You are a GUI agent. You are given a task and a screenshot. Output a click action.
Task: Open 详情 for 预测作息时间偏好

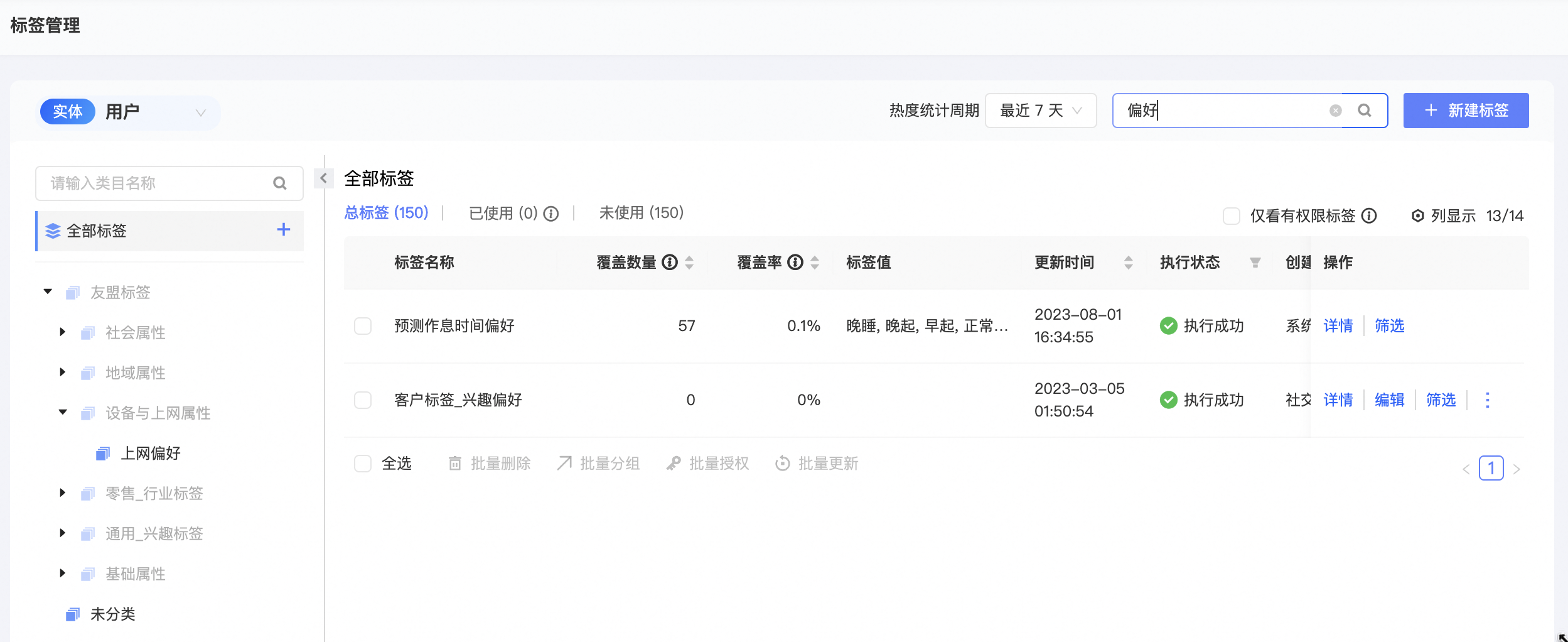1338,325
